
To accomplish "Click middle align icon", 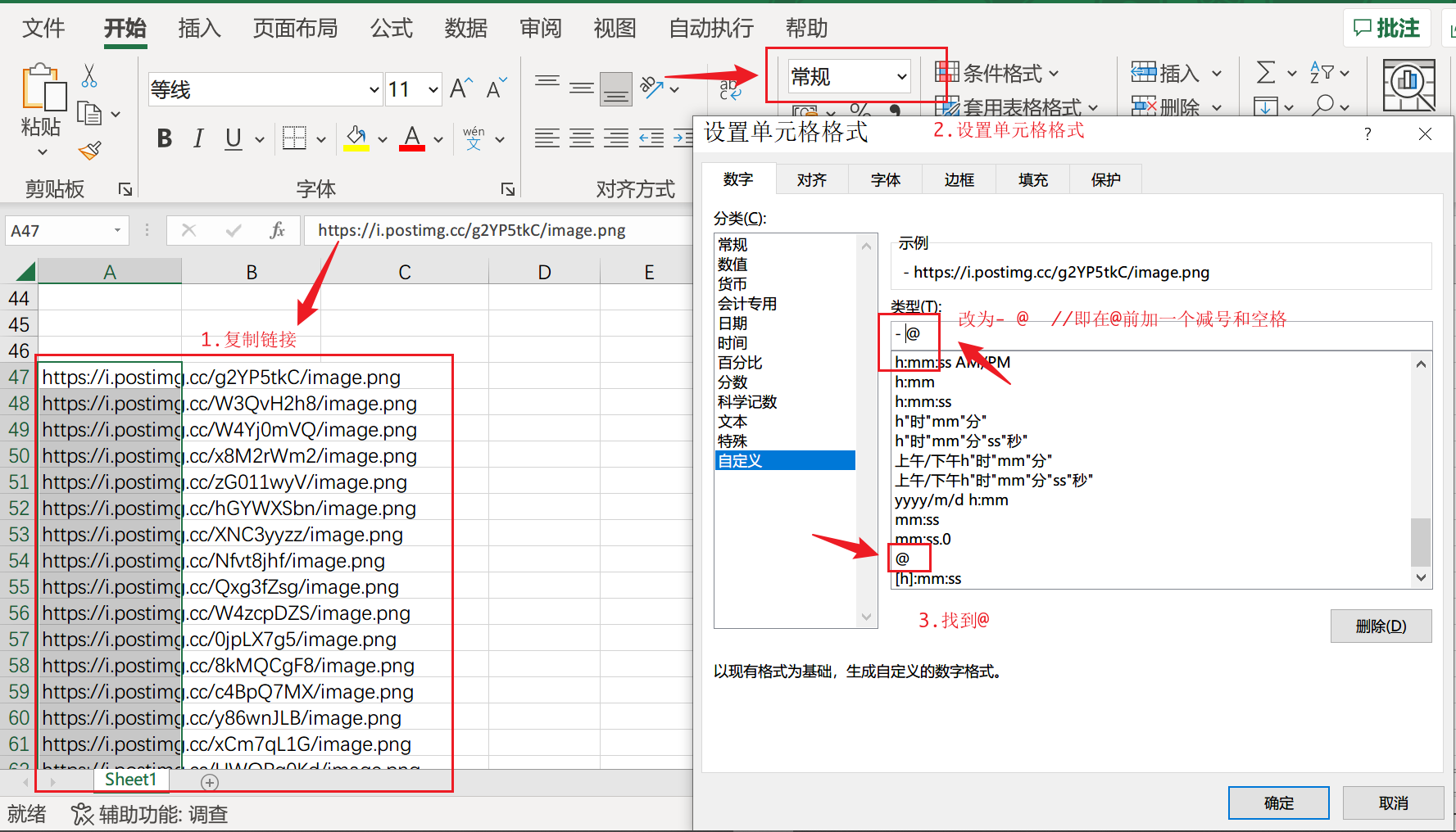I will (582, 88).
